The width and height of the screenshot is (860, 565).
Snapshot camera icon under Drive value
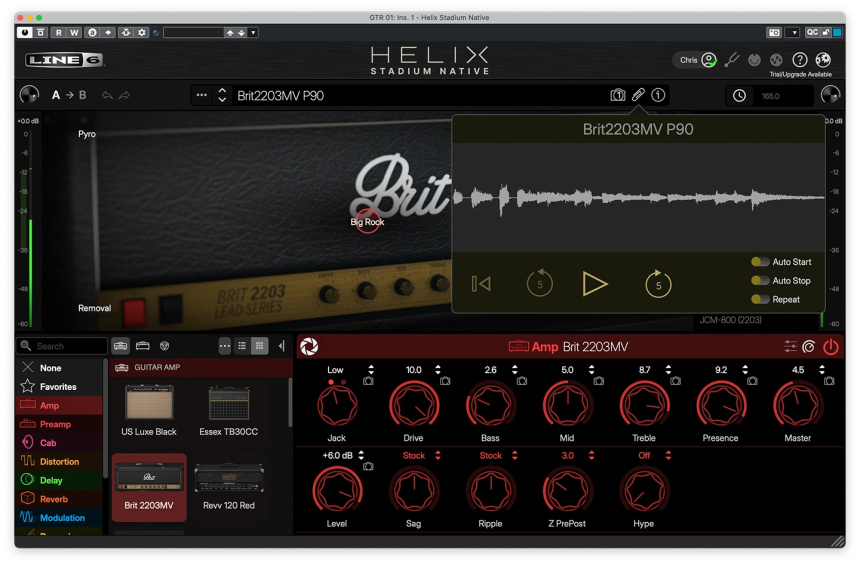click(x=445, y=381)
